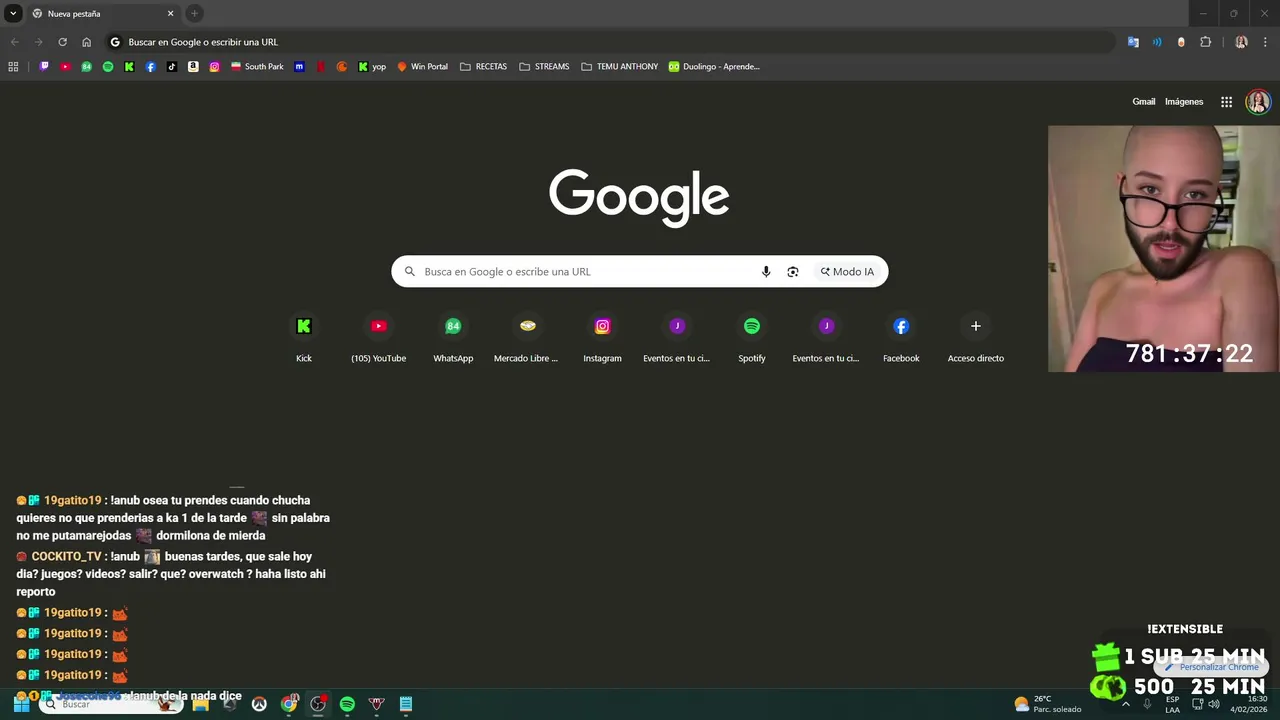1280x720 pixels.
Task: Reload the current page
Action: [62, 42]
